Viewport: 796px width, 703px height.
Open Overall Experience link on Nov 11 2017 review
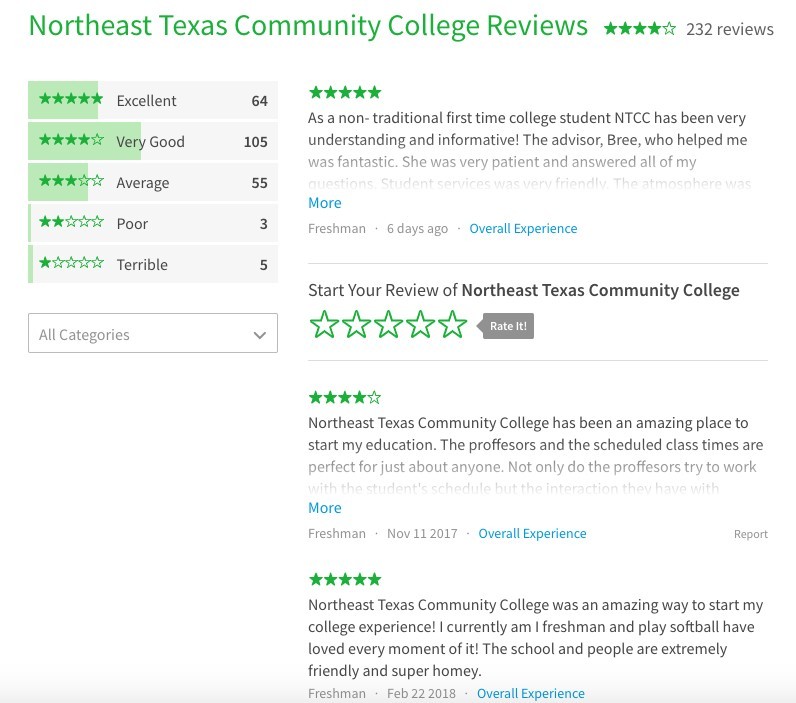pos(532,533)
